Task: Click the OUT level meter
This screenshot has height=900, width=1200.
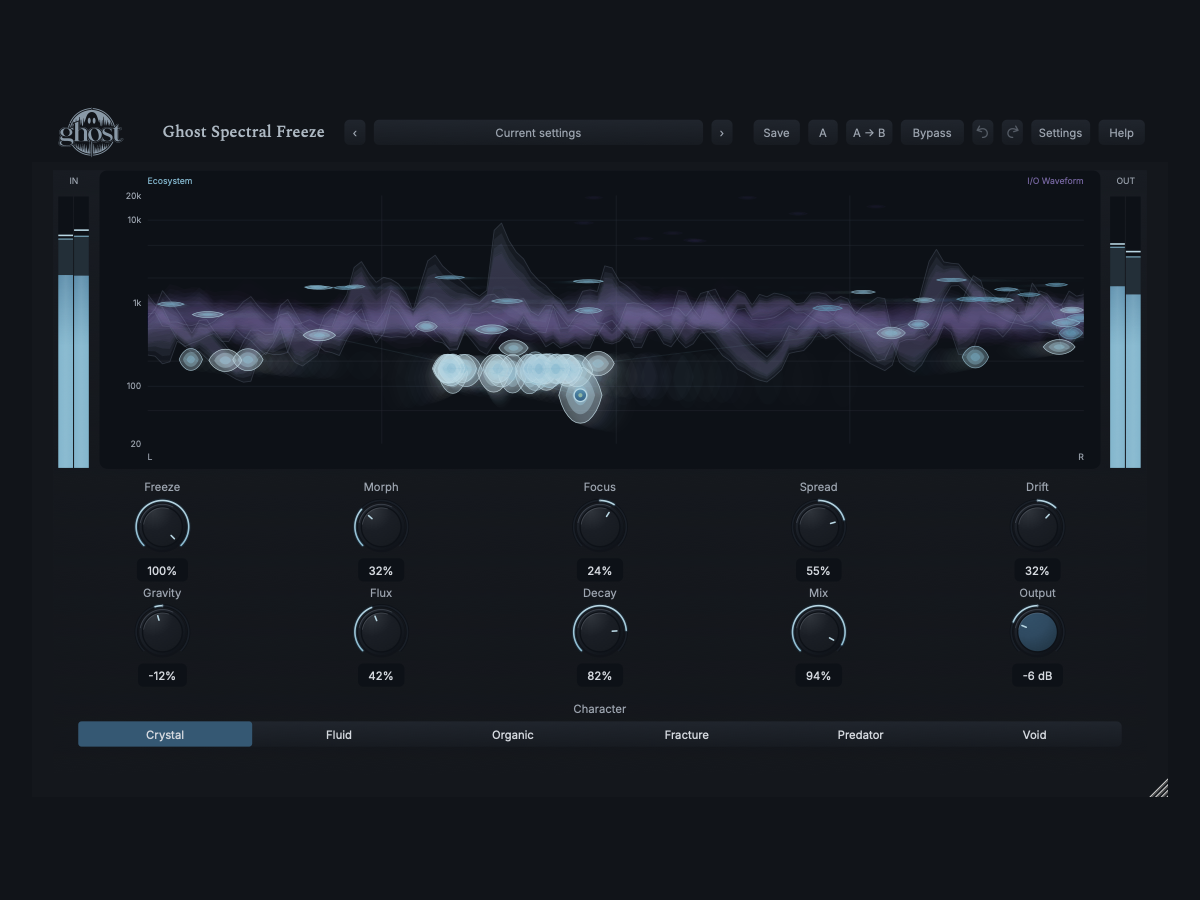Action: 1126,332
